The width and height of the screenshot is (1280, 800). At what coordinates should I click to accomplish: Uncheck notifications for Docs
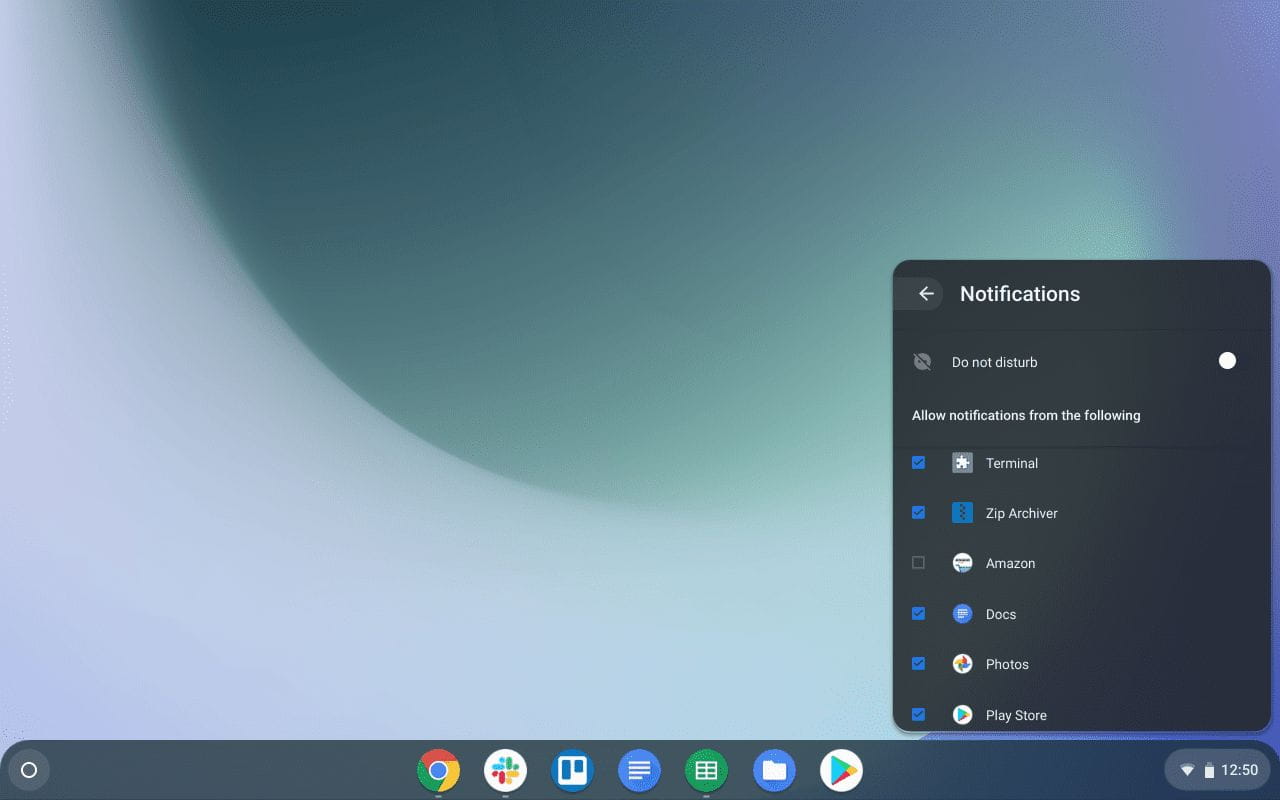click(x=918, y=613)
